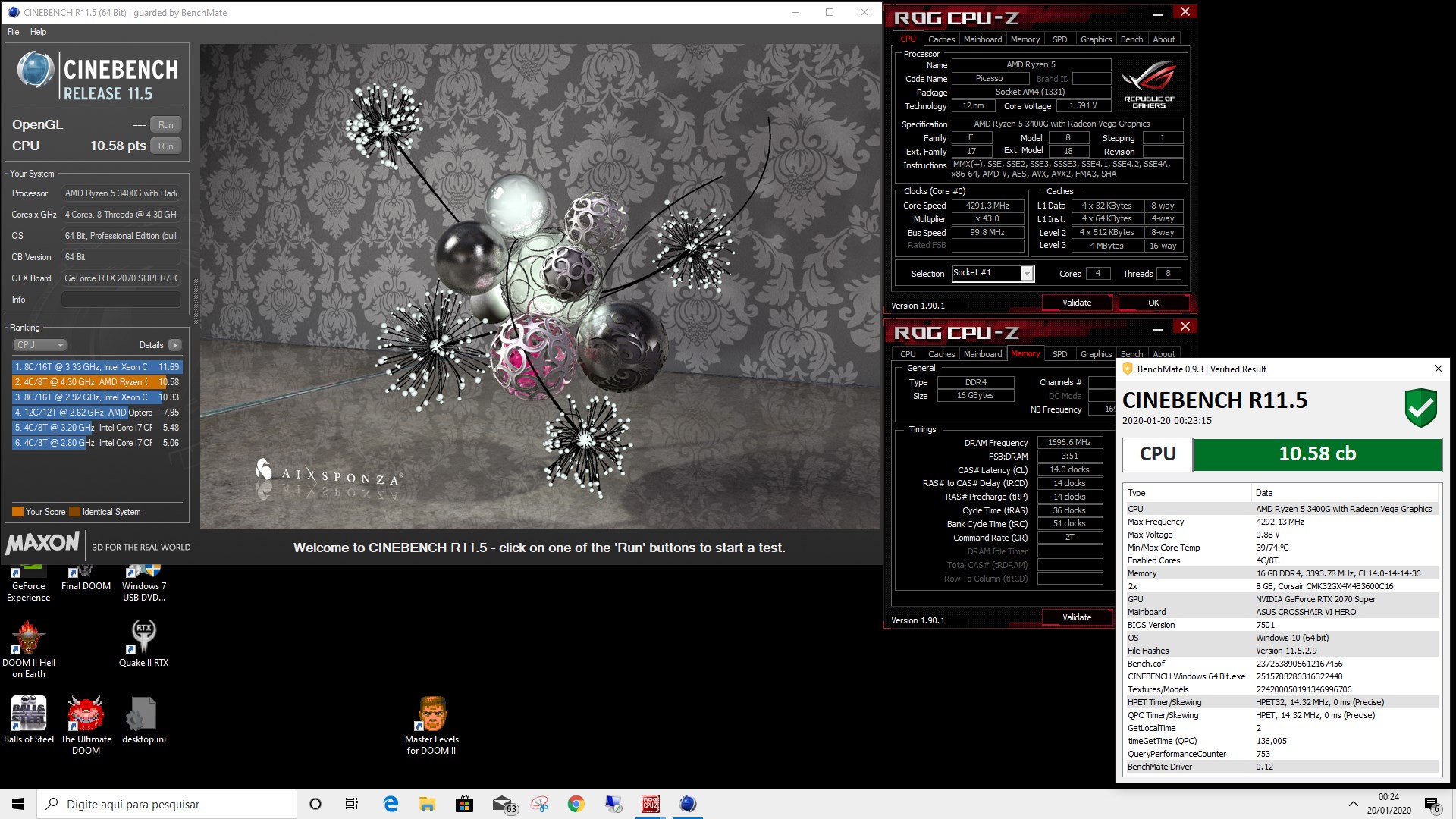Open notification center icon in tray
The width and height of the screenshot is (1456, 819).
1432,804
